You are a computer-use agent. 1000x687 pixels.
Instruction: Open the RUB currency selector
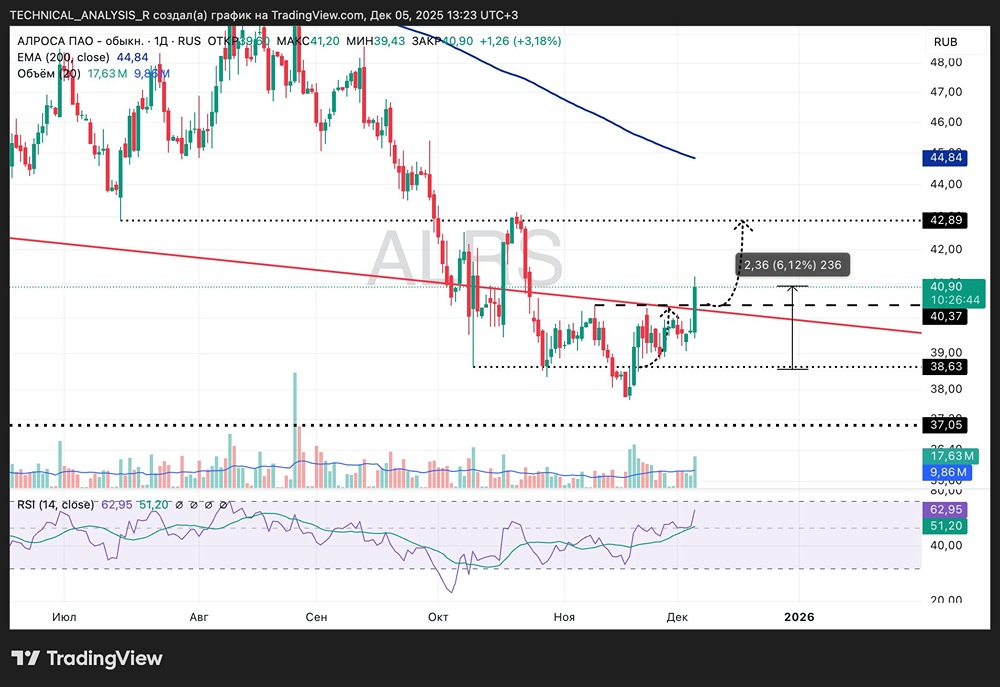[x=945, y=42]
